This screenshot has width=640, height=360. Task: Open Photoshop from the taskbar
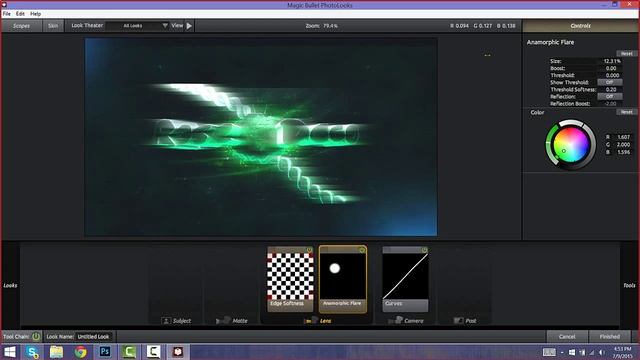(x=104, y=352)
